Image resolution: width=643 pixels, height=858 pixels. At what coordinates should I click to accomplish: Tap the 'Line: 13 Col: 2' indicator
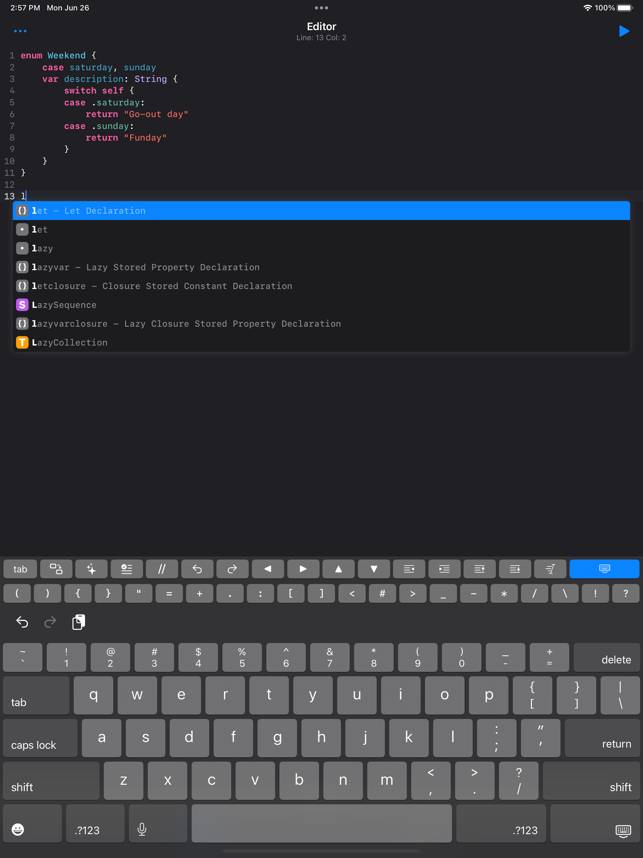point(321,38)
